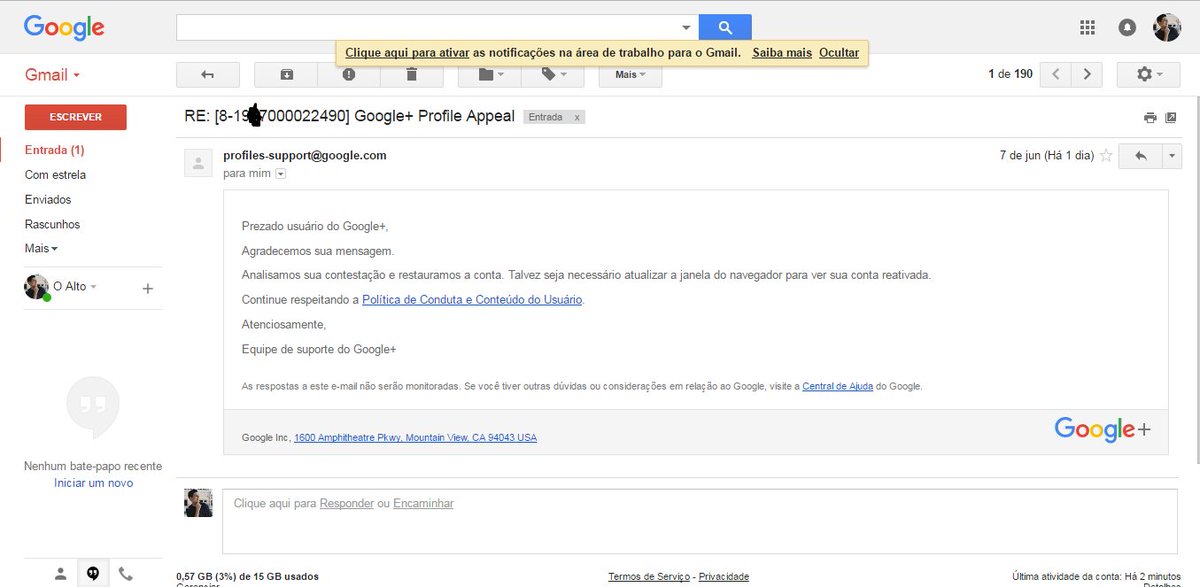Click the reply arrow button on message
The width and height of the screenshot is (1200, 587).
pos(1141,156)
